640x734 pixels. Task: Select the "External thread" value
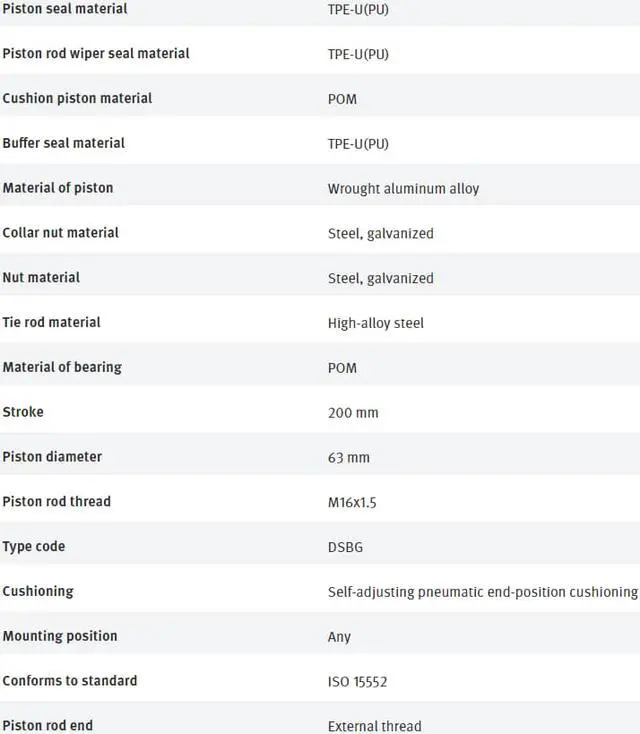click(374, 726)
